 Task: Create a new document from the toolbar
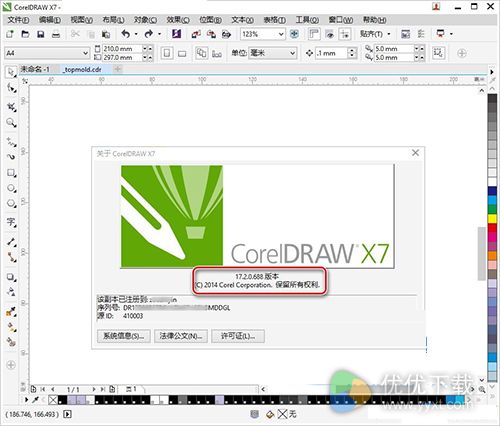[10, 34]
